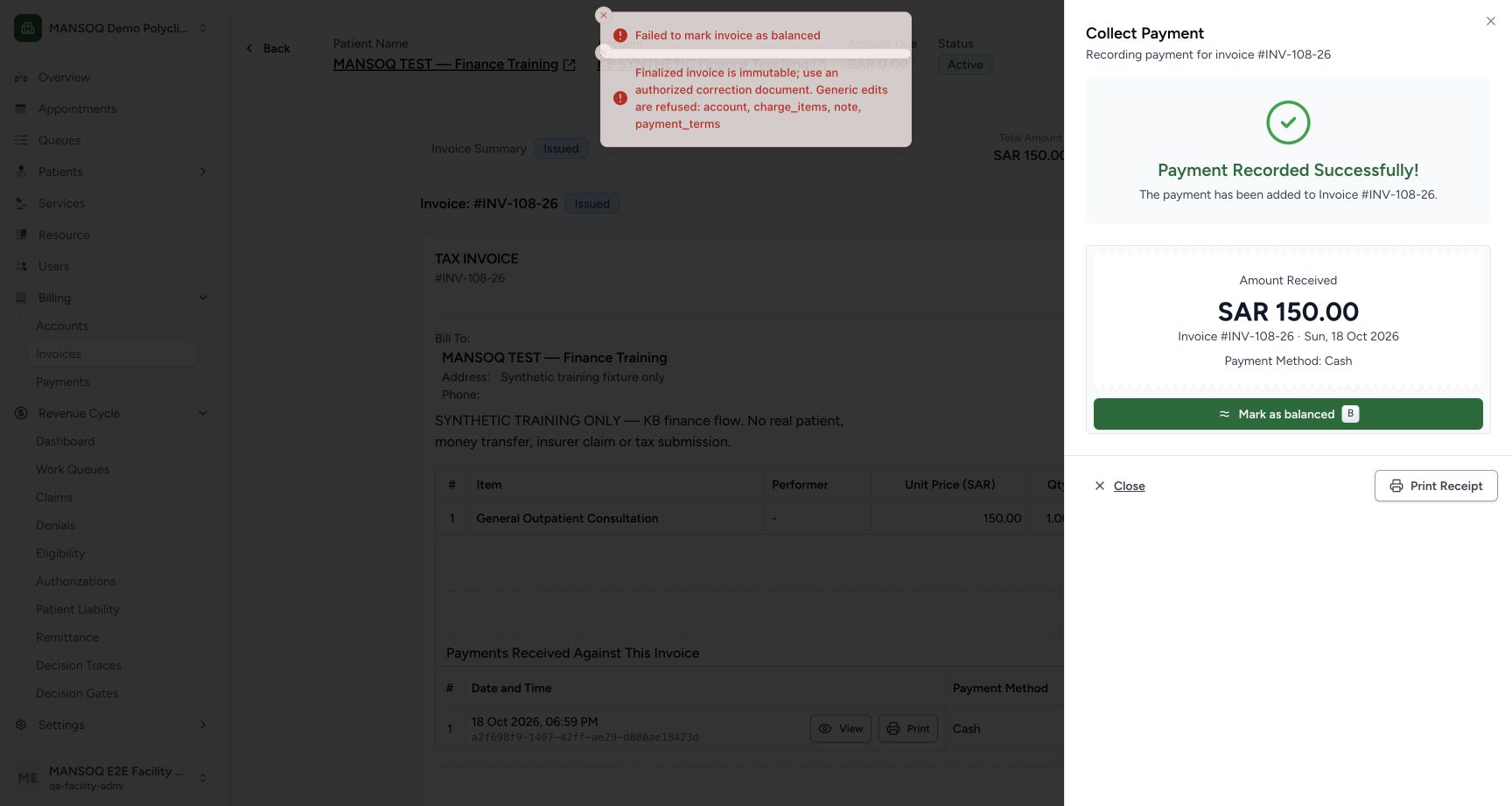The width and height of the screenshot is (1512, 806).
Task: Click the Queues list icon
Action: 21,140
